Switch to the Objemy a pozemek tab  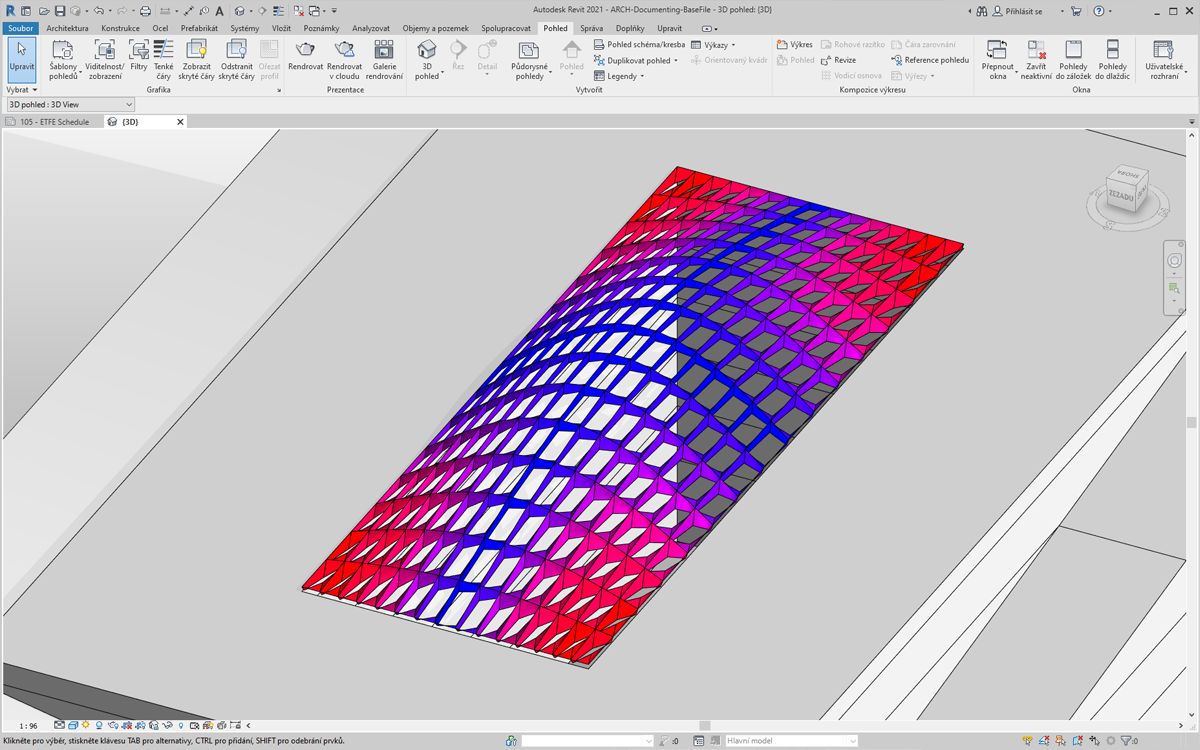pos(435,28)
